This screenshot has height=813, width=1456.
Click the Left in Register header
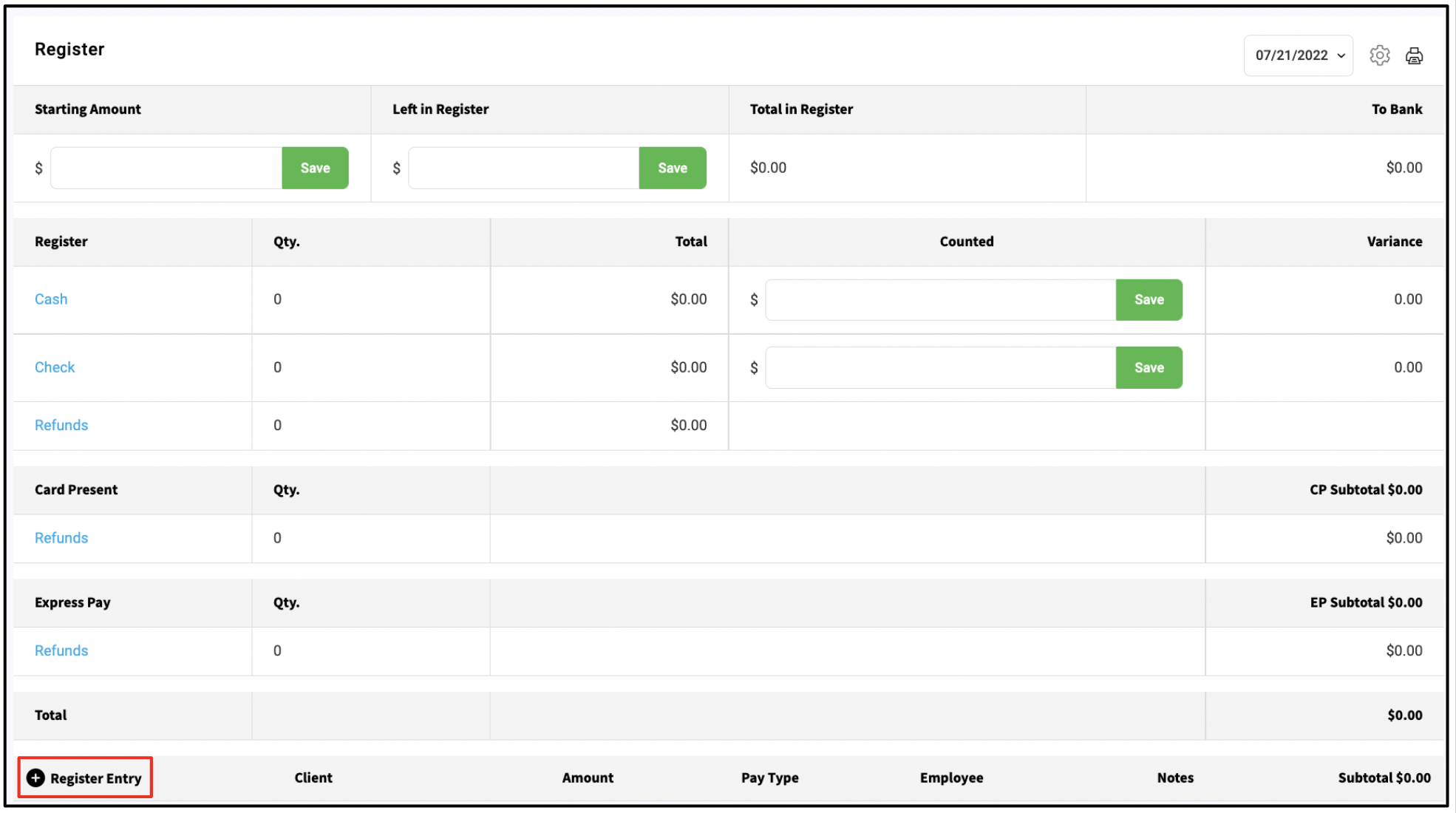pyautogui.click(x=440, y=109)
